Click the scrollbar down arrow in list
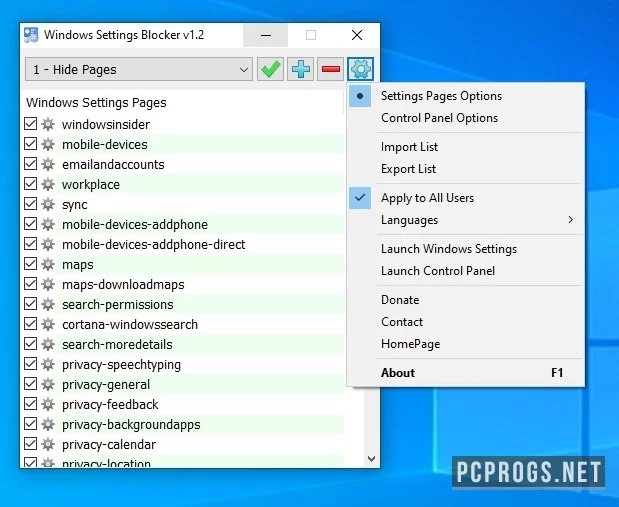 tap(371, 459)
